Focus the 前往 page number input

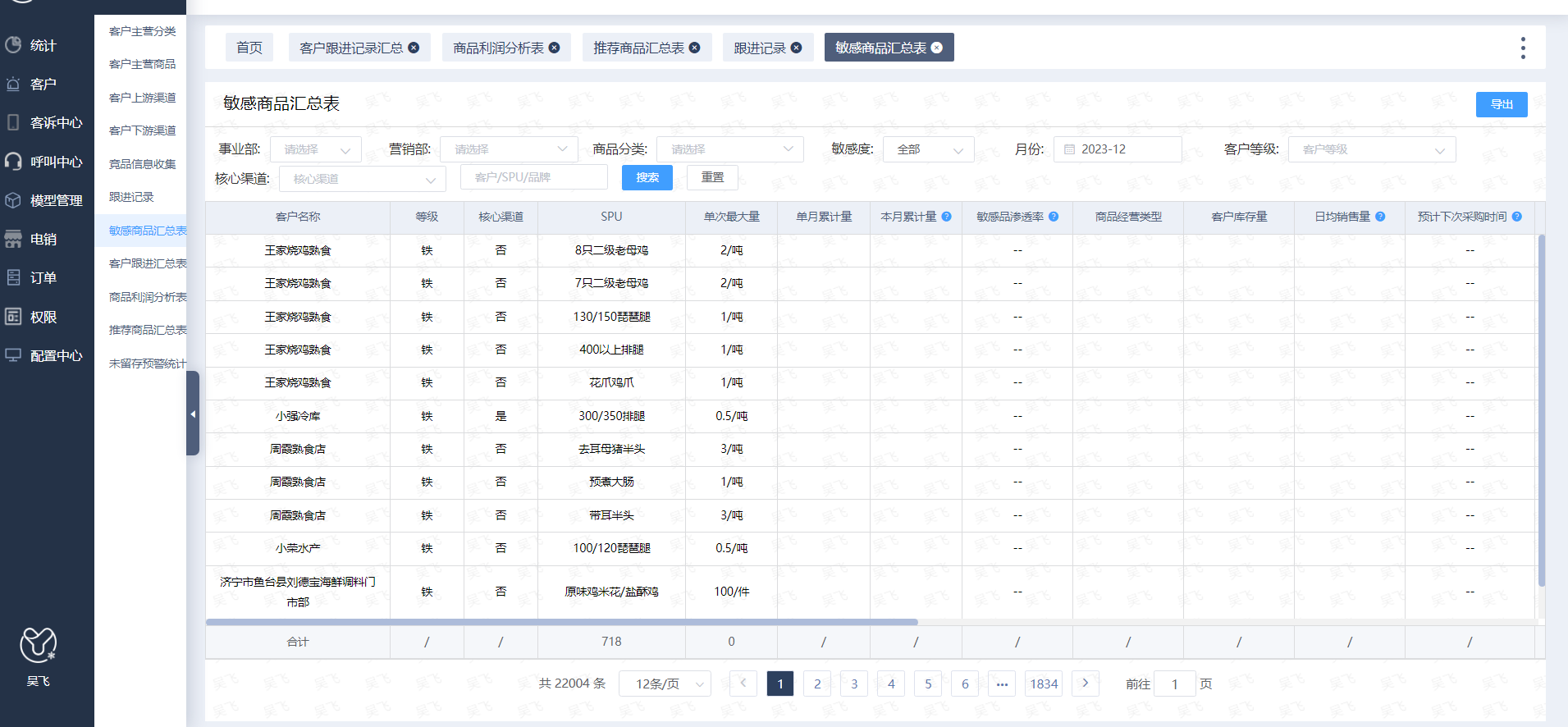[1174, 684]
